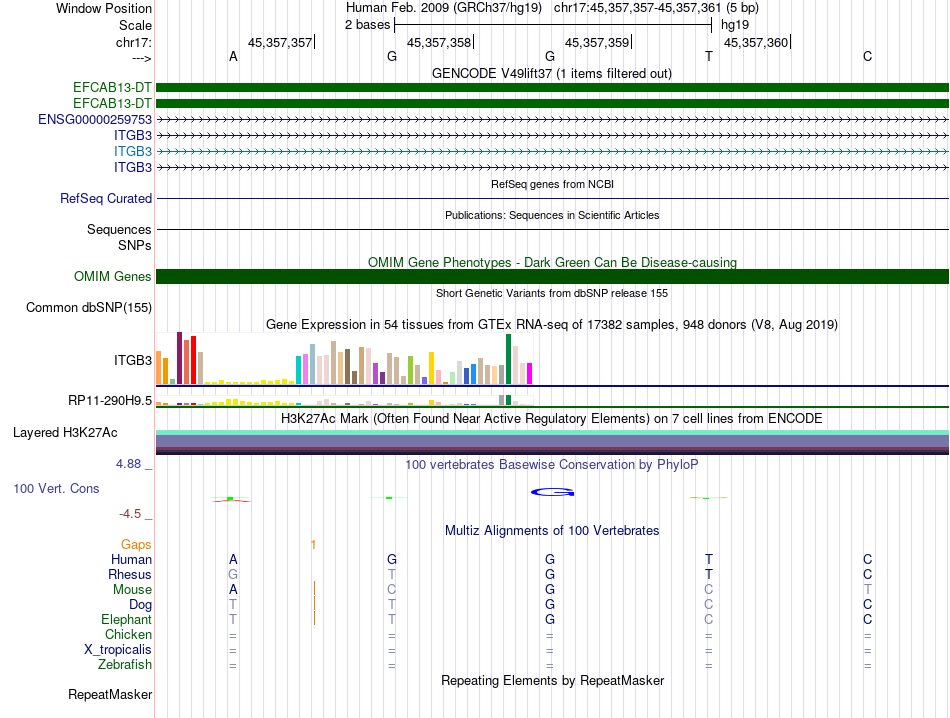The height and width of the screenshot is (718, 950).
Task: Click the orange Gaps marker '1'
Action: point(313,545)
